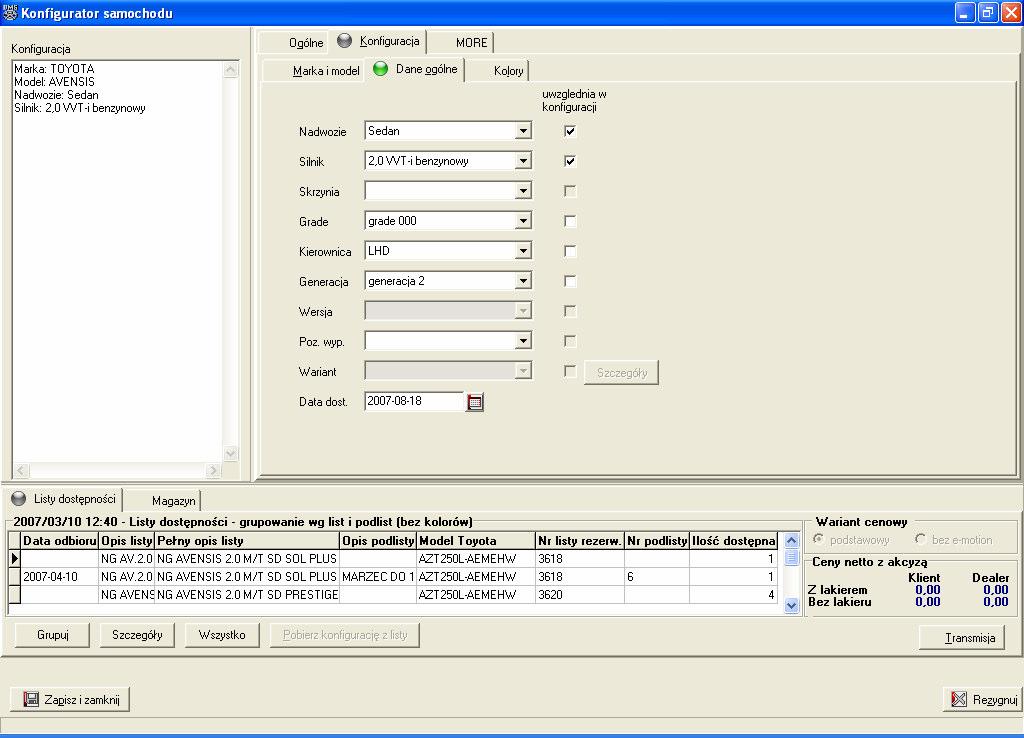Enable the Kierownica configuration checkbox
The image size is (1024, 738).
tap(570, 251)
